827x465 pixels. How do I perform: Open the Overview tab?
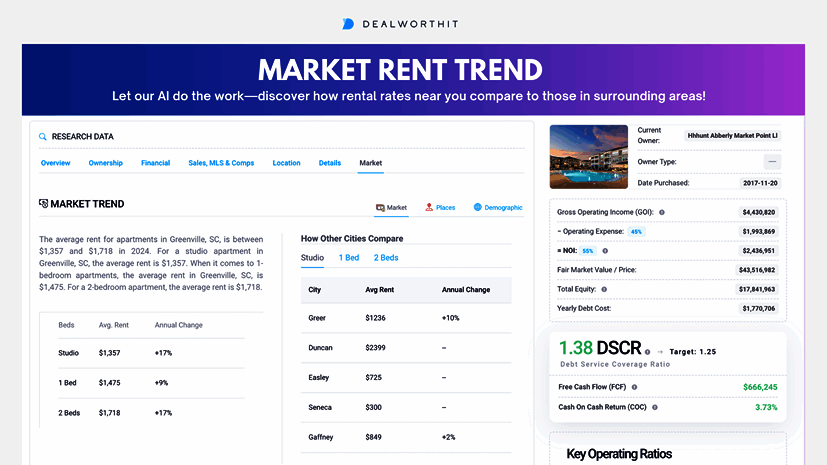click(55, 163)
